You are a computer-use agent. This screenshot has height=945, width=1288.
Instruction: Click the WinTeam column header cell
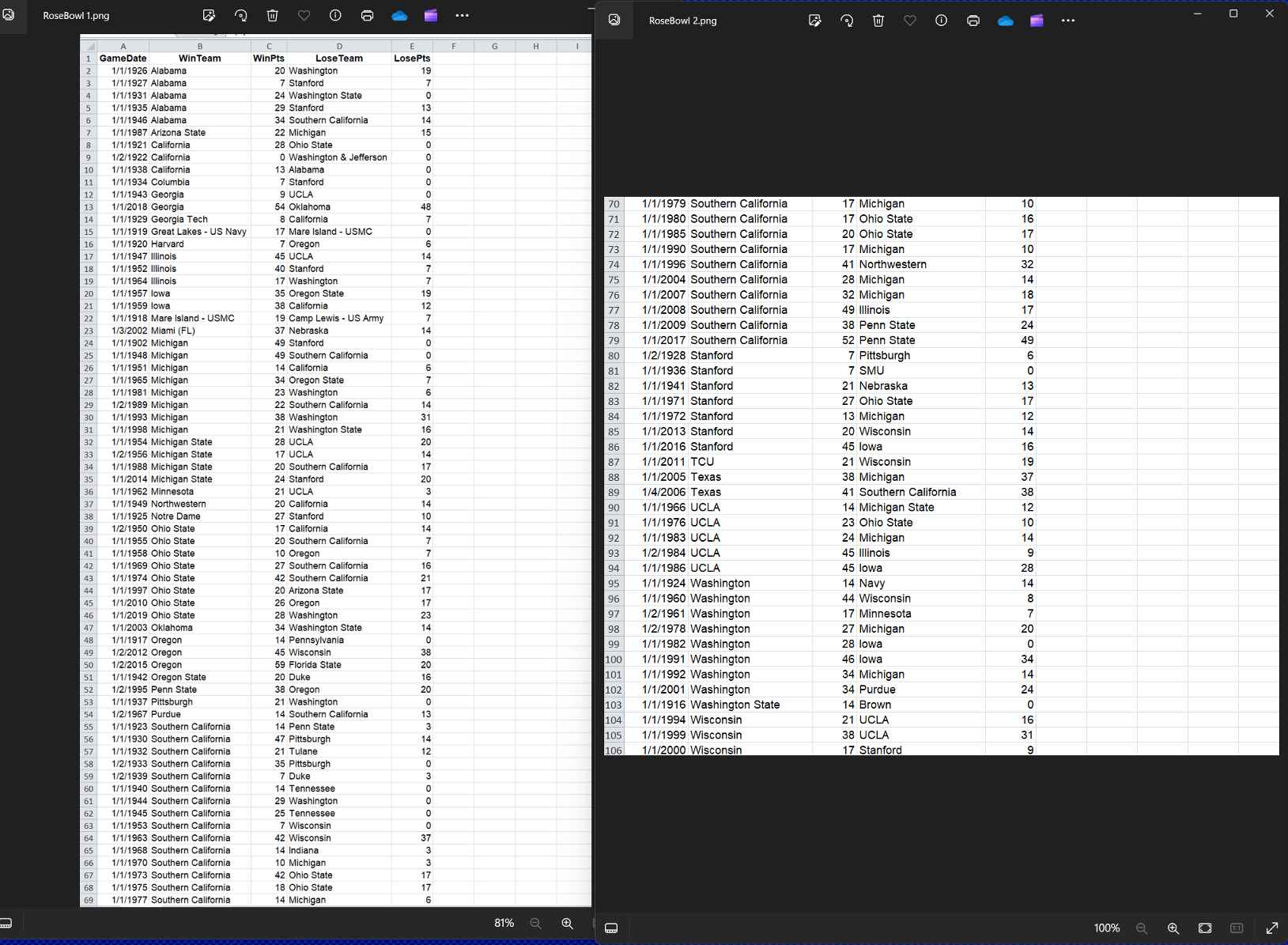tap(200, 59)
